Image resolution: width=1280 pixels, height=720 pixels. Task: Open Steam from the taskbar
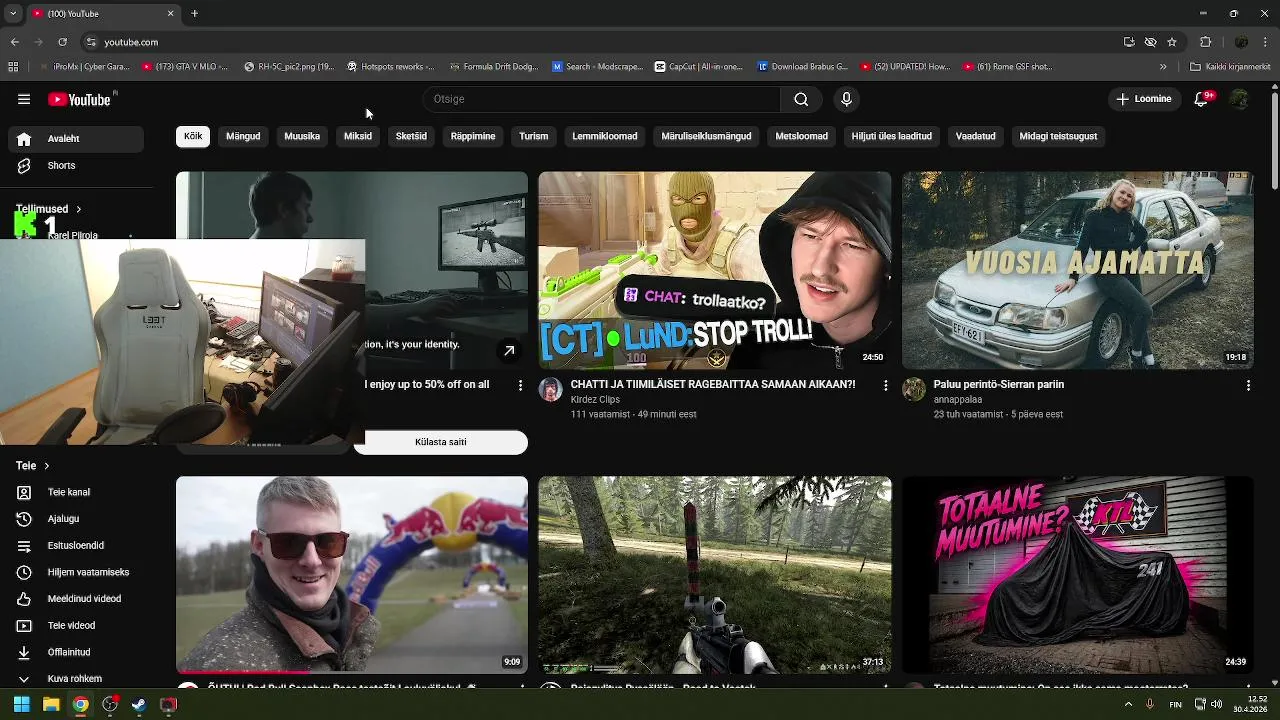point(139,704)
